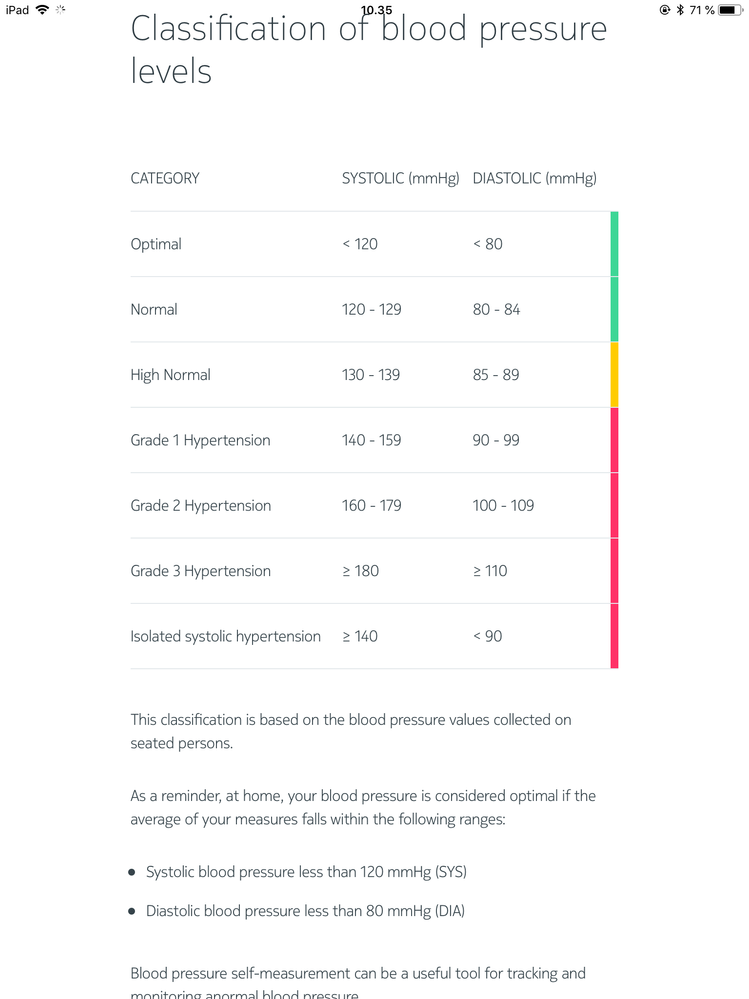Image resolution: width=749 pixels, height=999 pixels.
Task: Tap the CATEGORY column header
Action: (x=165, y=178)
